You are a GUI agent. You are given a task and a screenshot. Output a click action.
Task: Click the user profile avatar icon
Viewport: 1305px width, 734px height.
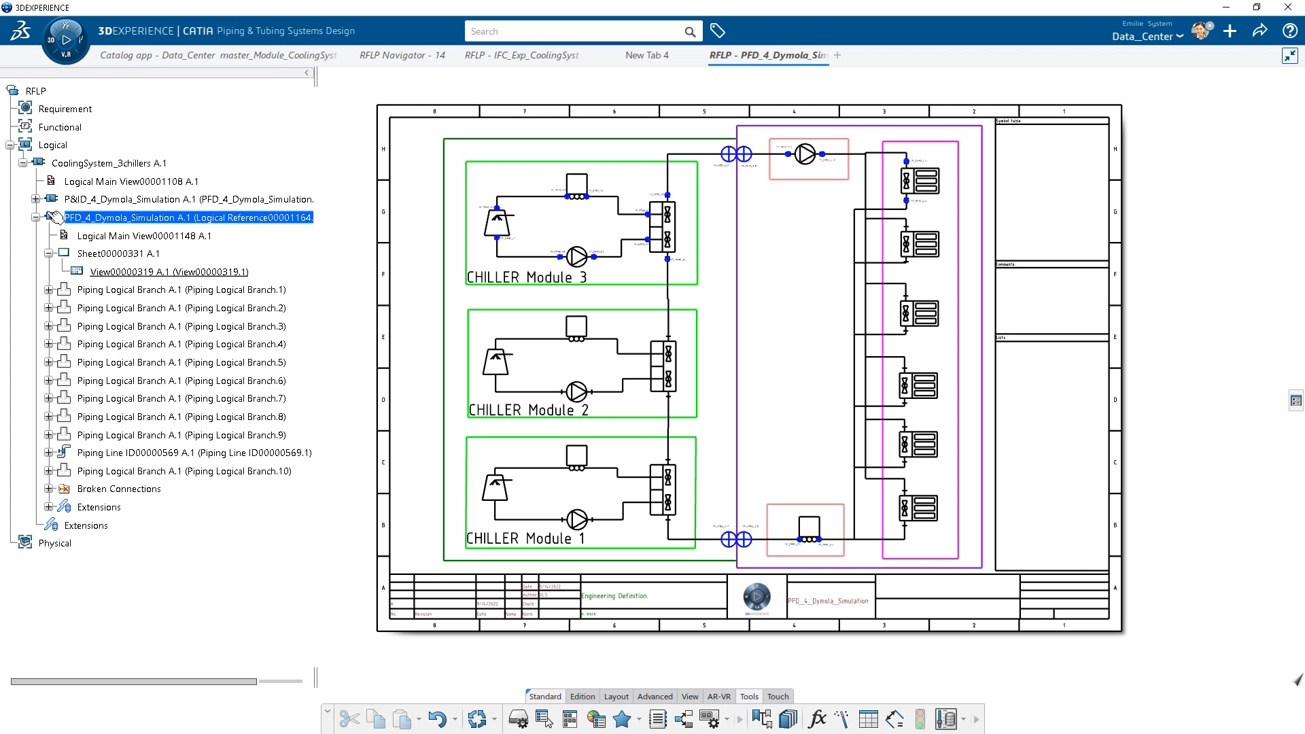(x=1201, y=31)
